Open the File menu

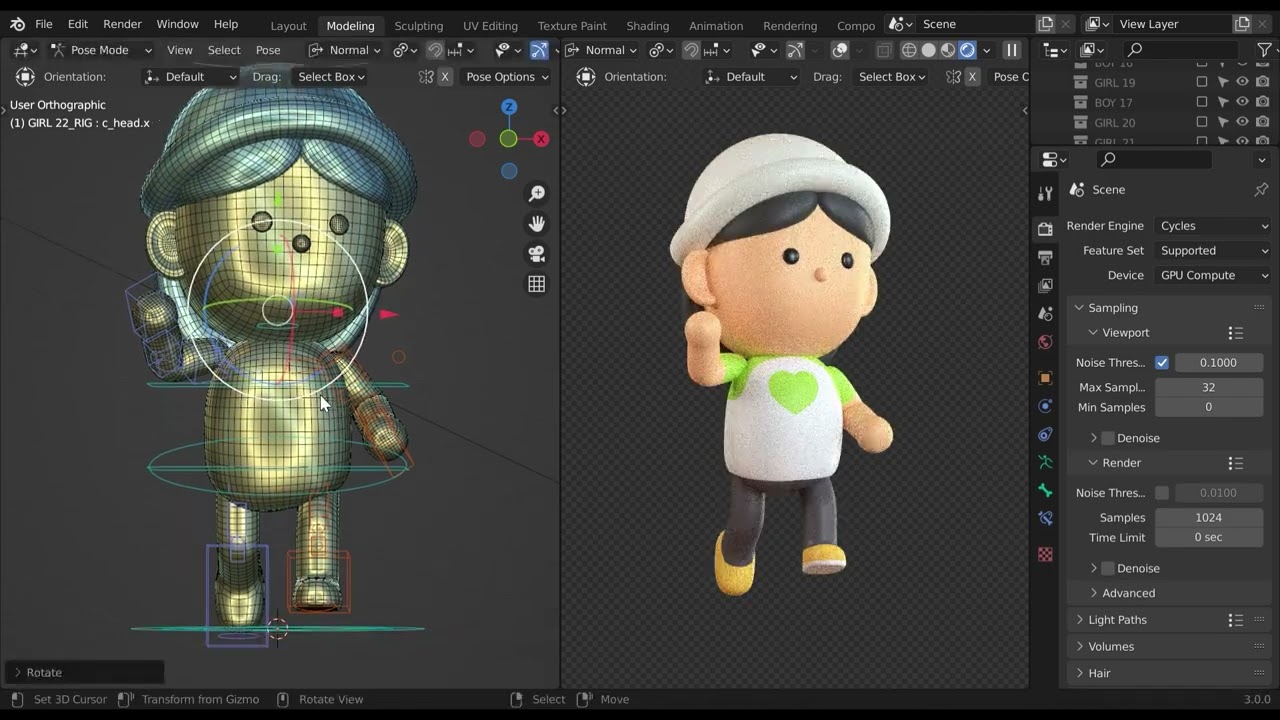pyautogui.click(x=44, y=24)
